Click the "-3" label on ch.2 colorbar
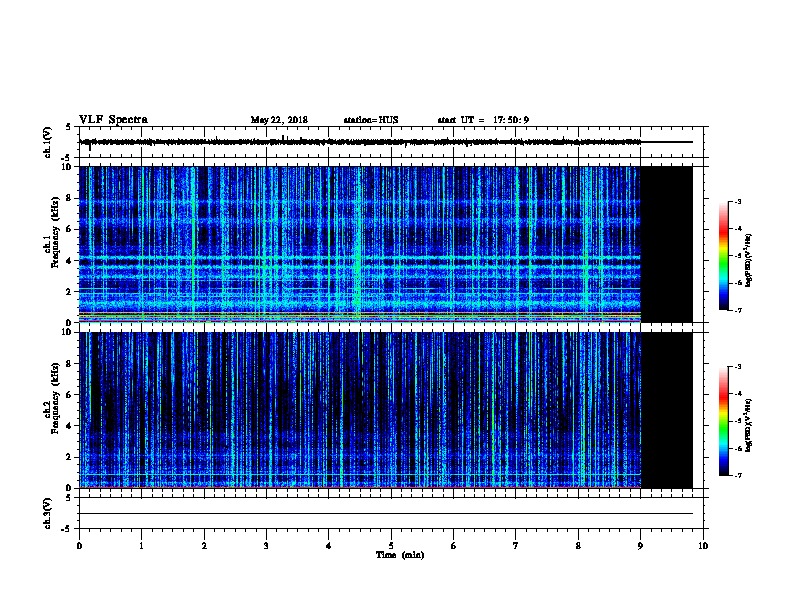 coord(738,367)
